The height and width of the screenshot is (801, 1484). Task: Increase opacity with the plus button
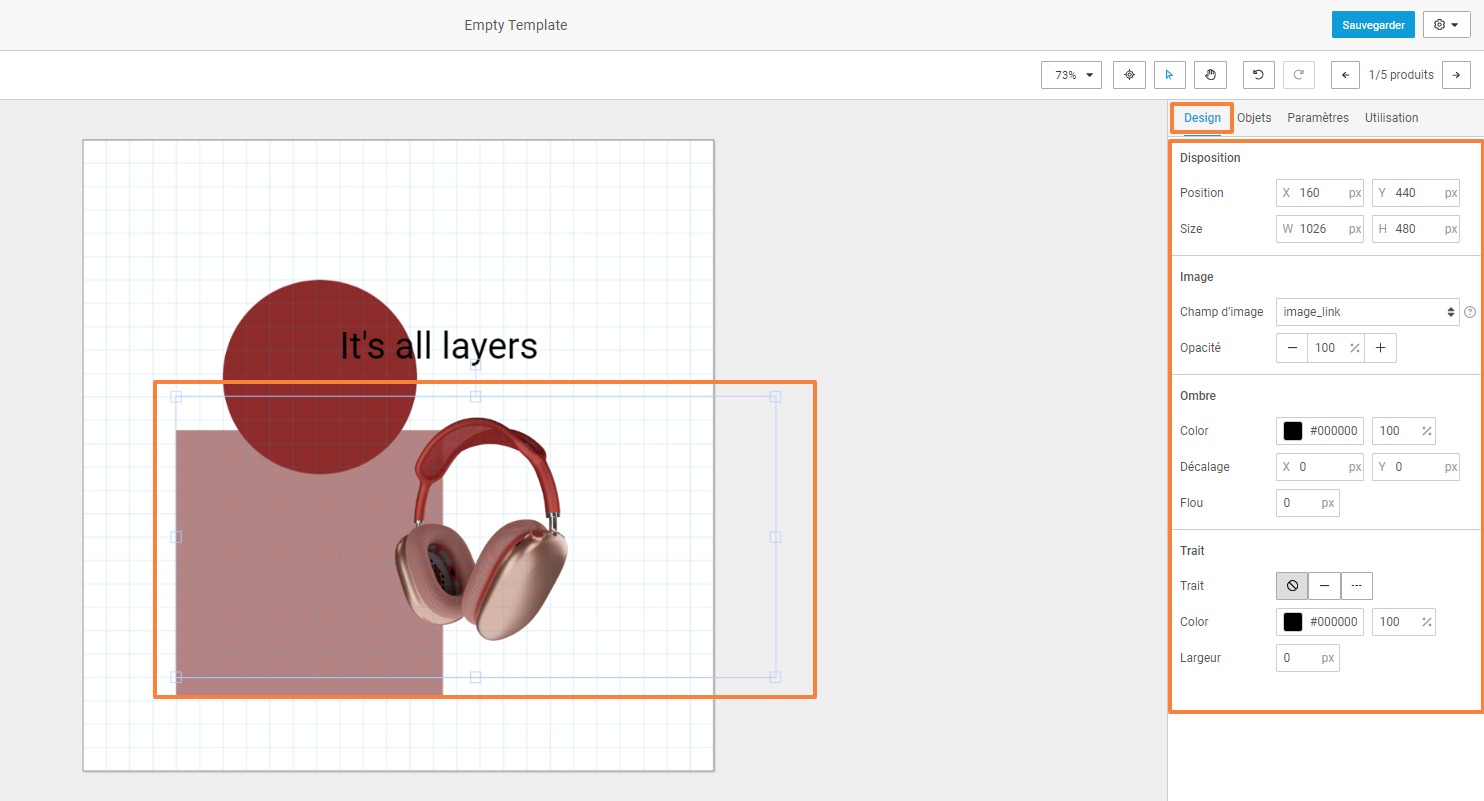coord(1380,348)
